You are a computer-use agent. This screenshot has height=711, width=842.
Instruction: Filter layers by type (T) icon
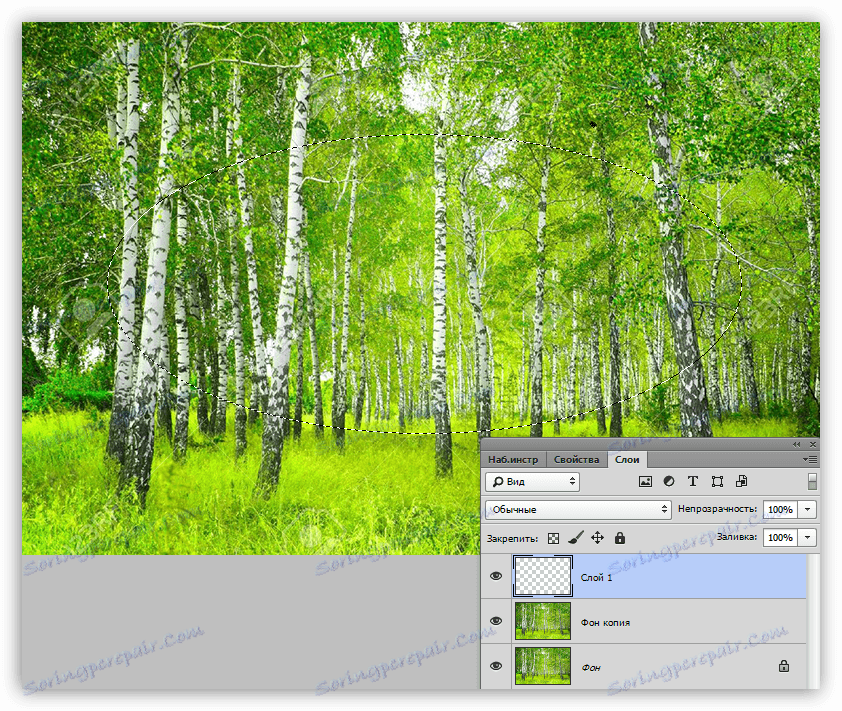click(x=693, y=482)
